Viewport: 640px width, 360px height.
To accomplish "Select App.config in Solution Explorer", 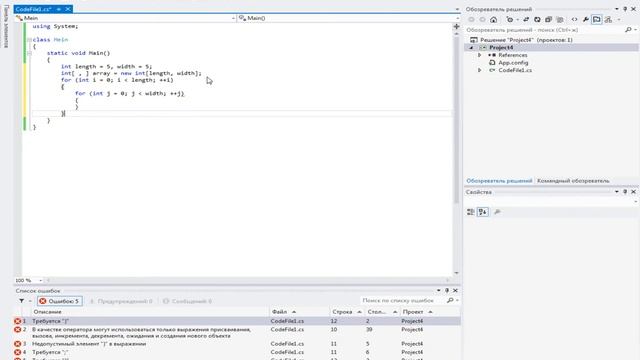I will click(x=513, y=63).
